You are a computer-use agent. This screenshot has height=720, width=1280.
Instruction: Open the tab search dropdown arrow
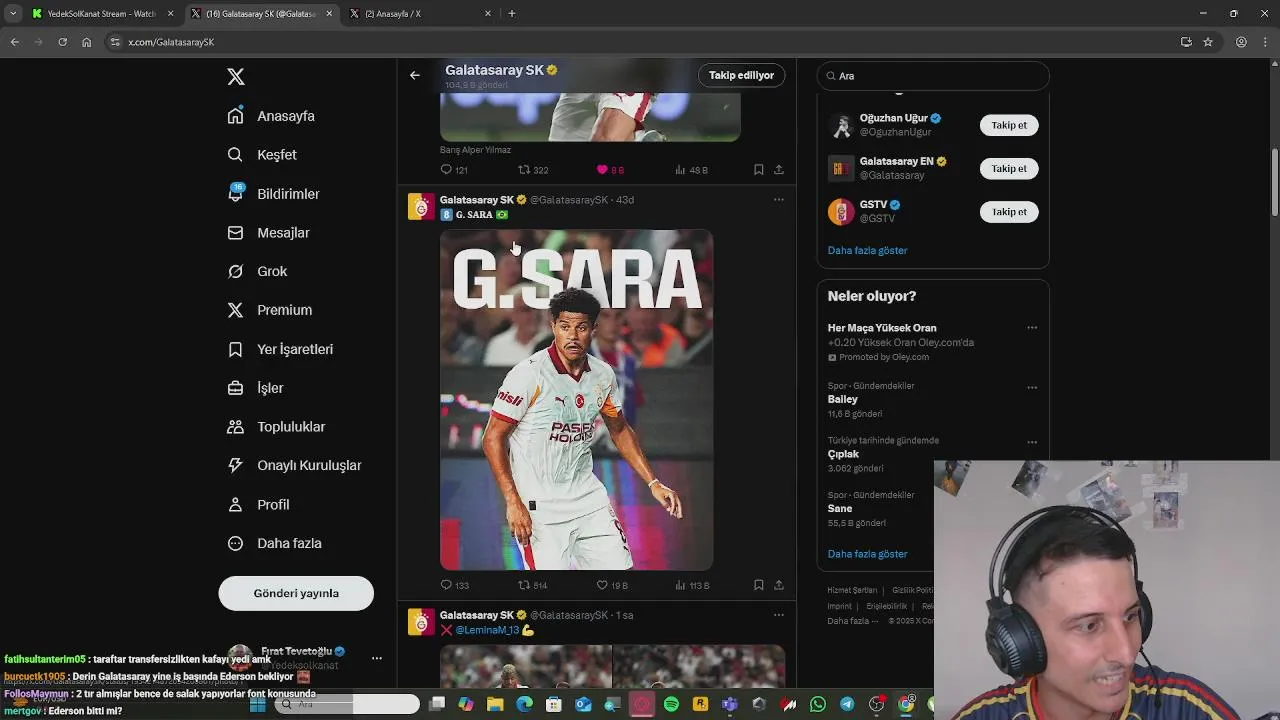[13, 14]
